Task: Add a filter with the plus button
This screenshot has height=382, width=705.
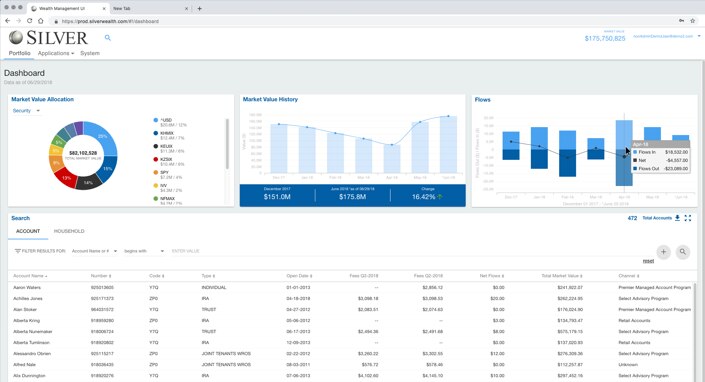Action: click(663, 252)
